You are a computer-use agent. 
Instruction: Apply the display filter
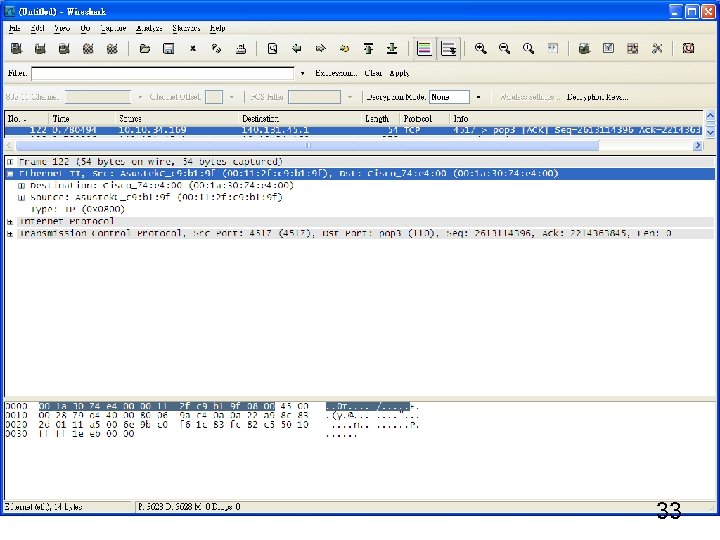(x=399, y=73)
